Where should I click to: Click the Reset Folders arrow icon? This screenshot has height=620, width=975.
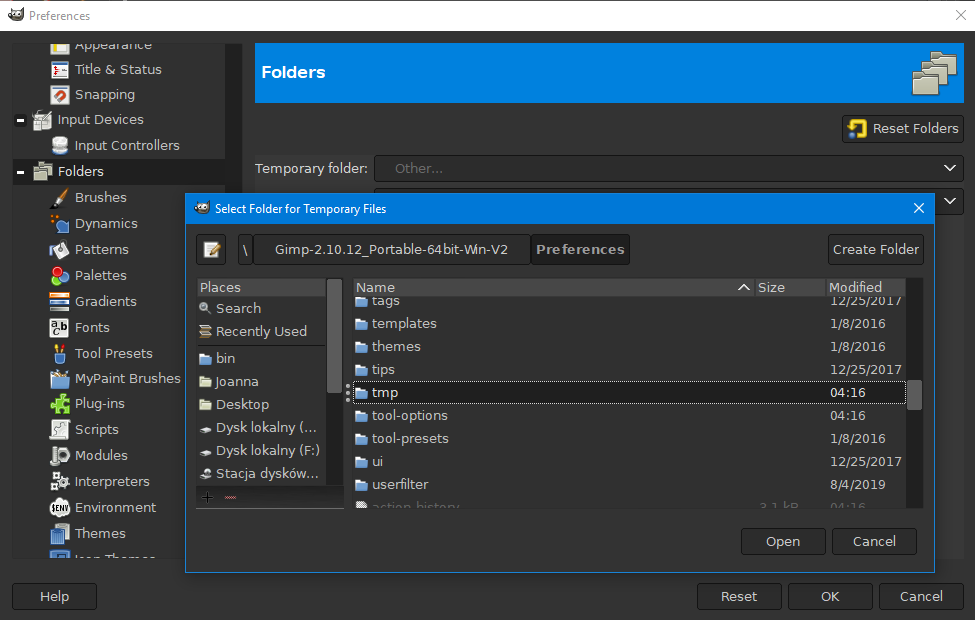[x=857, y=129]
